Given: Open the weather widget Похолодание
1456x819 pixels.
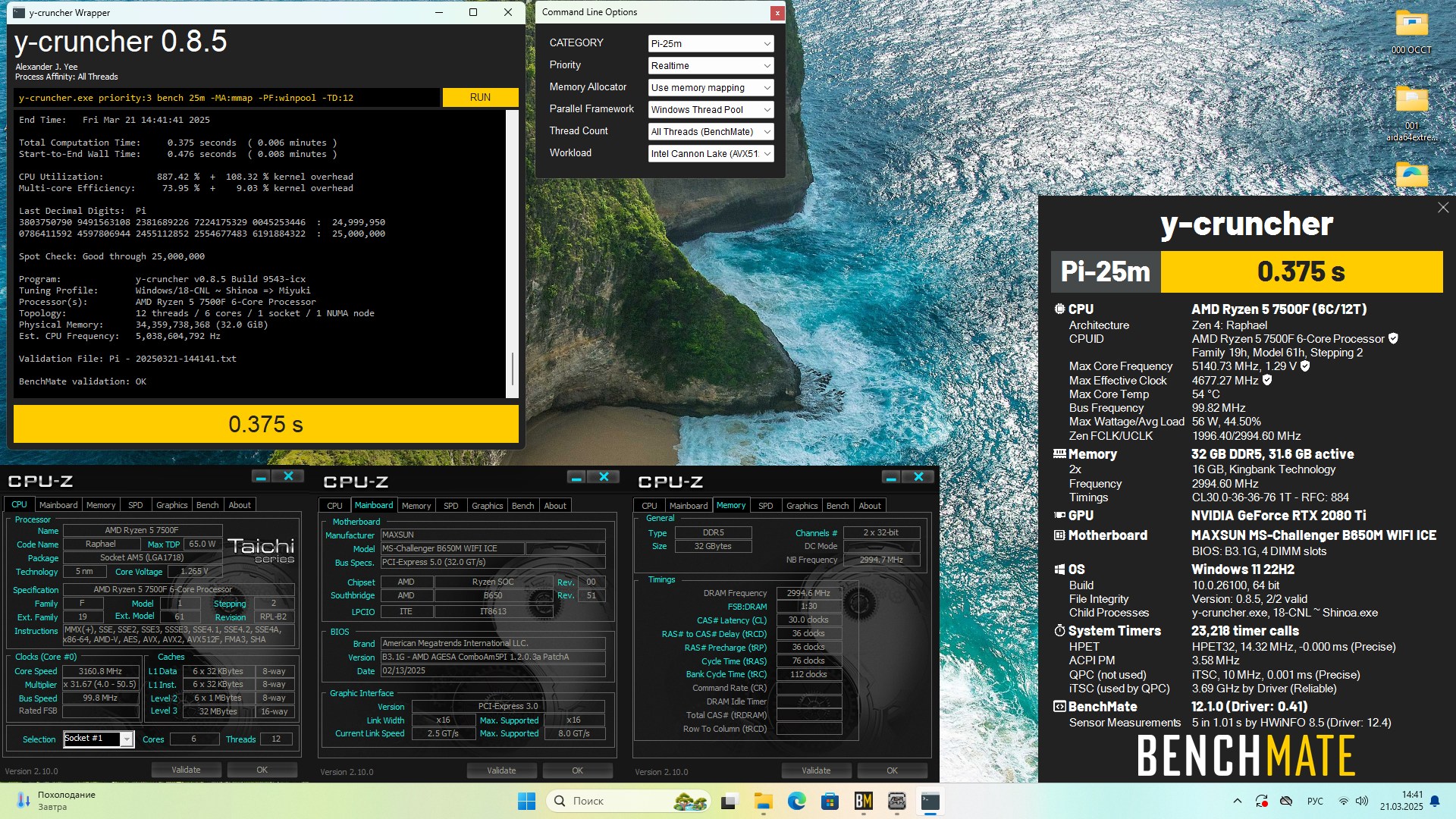Looking at the screenshot, I should 56,801.
